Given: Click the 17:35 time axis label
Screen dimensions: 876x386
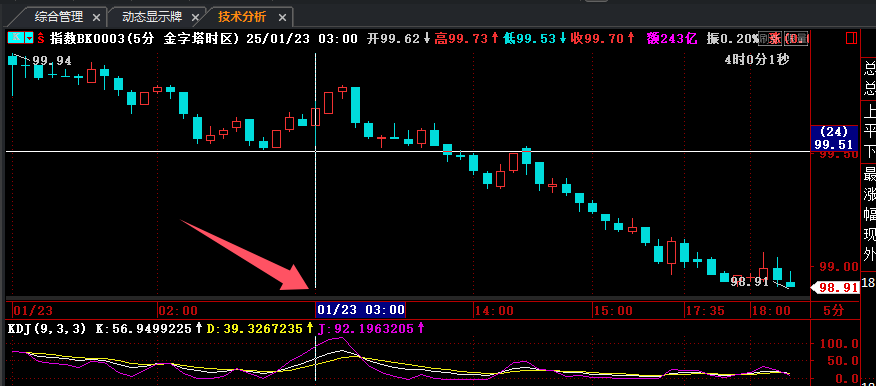Looking at the screenshot, I should [706, 311].
